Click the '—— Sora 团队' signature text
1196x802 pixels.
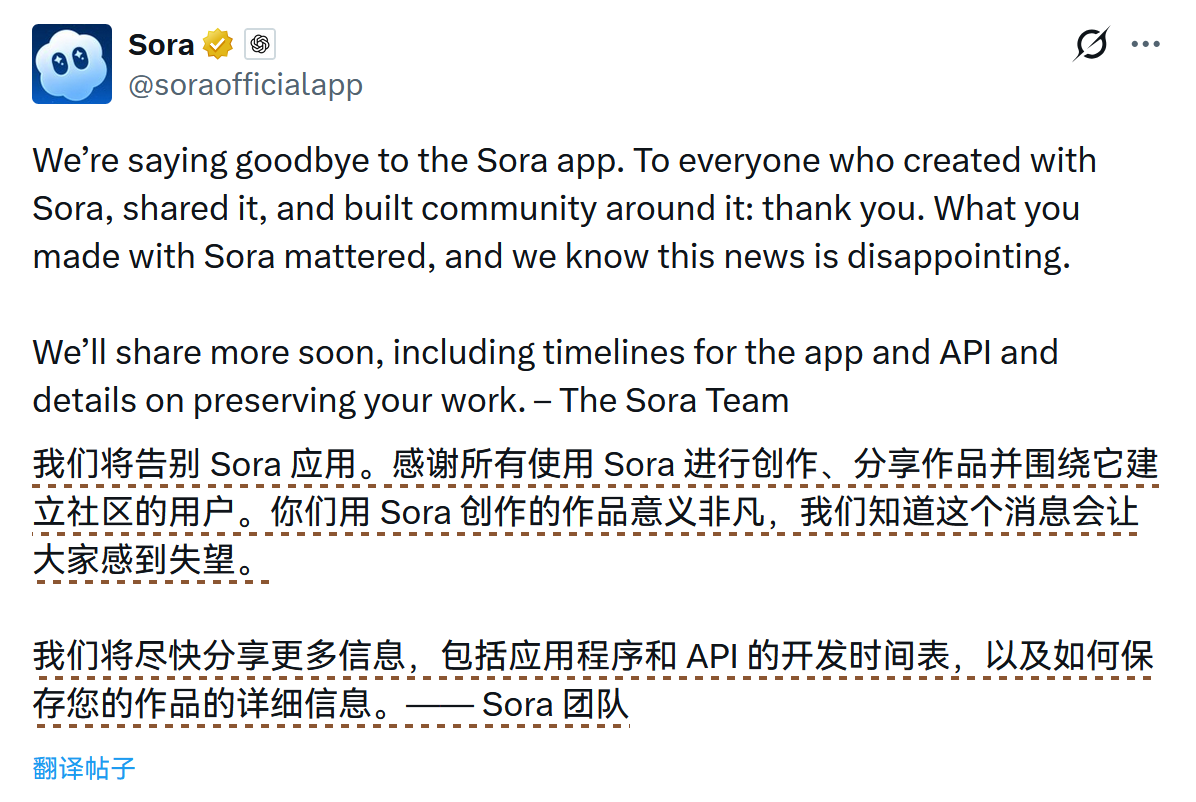point(517,704)
